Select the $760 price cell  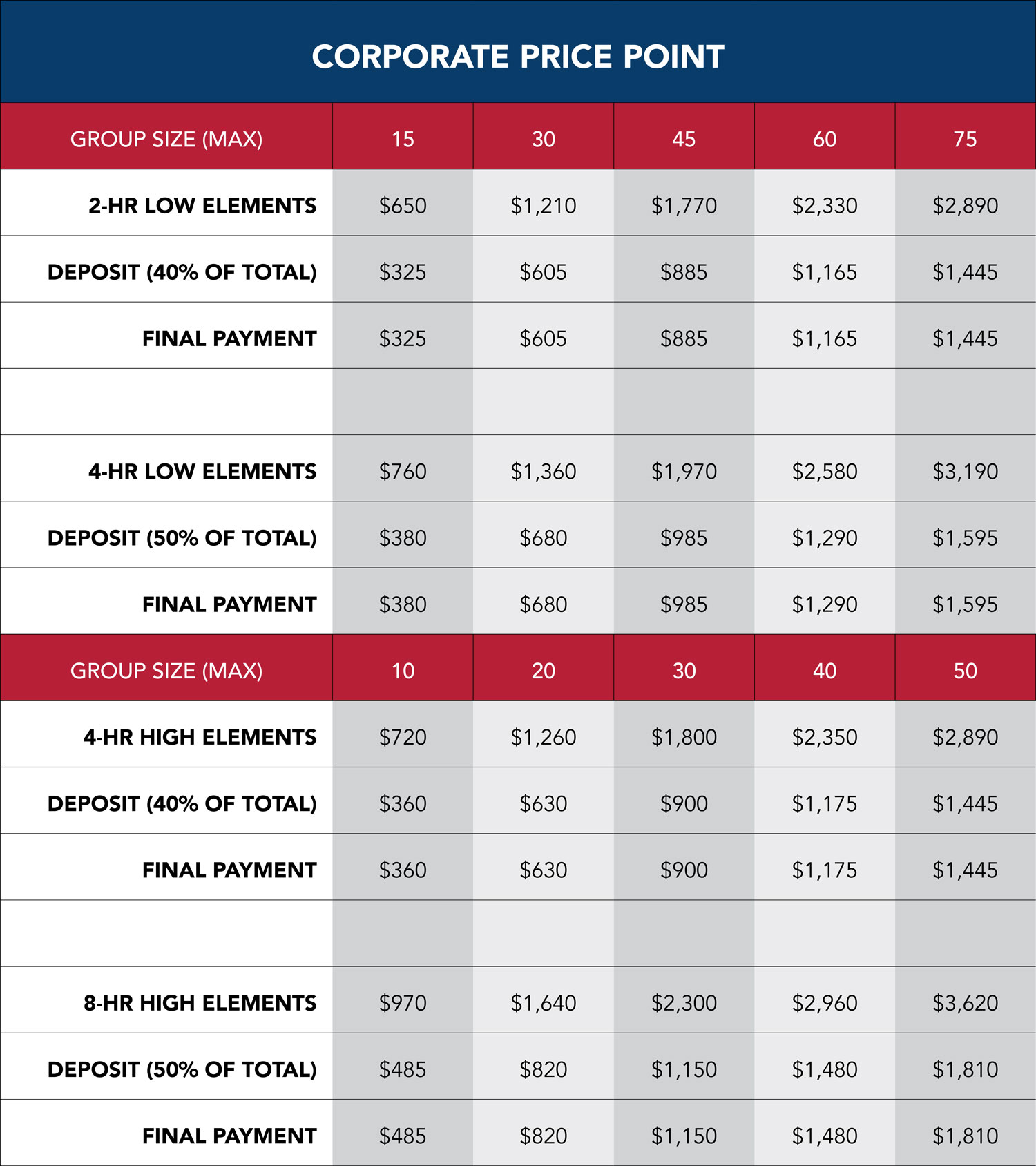click(403, 471)
